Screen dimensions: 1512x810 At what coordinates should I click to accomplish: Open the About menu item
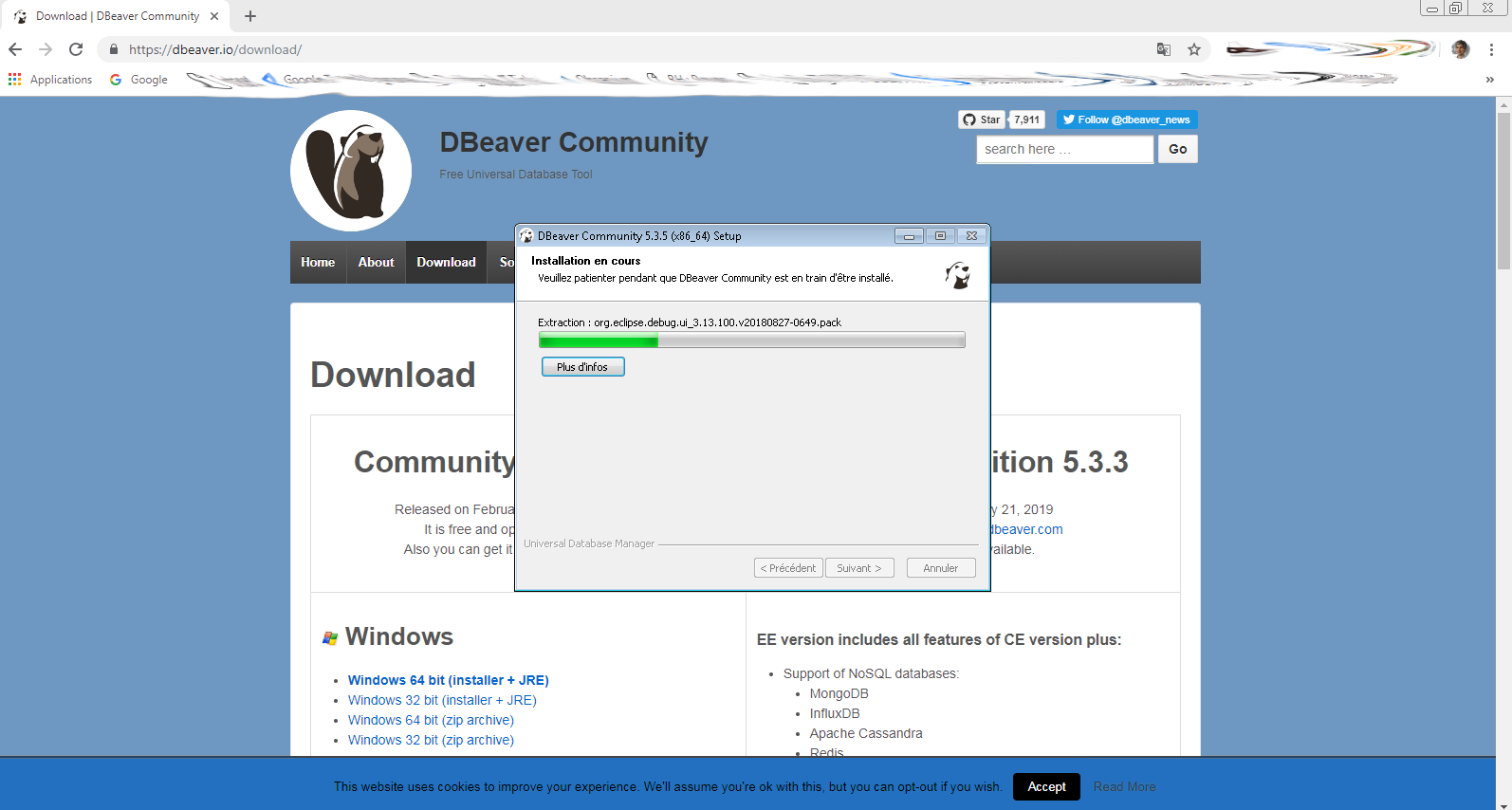(376, 263)
